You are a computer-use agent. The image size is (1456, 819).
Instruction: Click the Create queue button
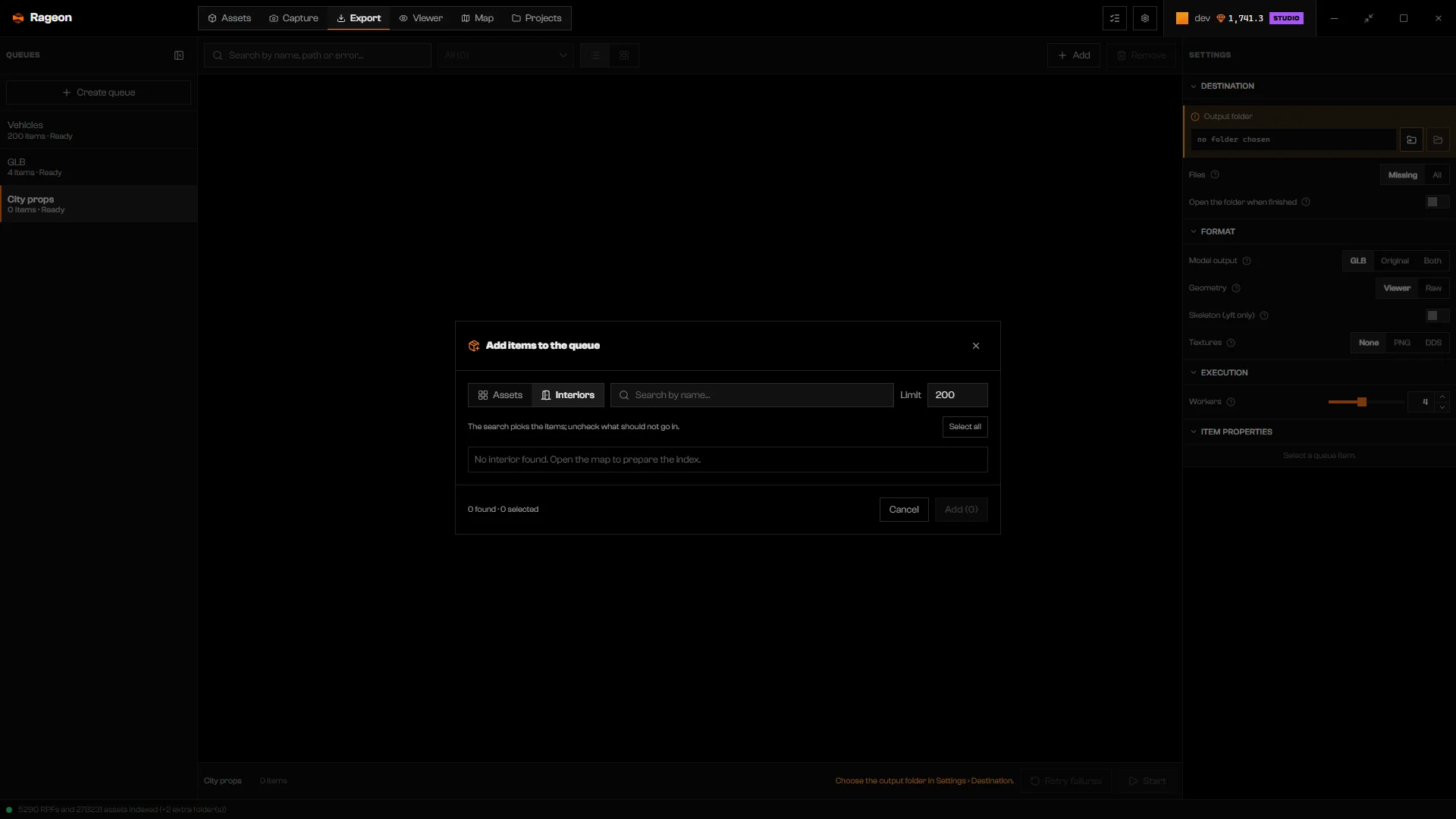click(99, 93)
